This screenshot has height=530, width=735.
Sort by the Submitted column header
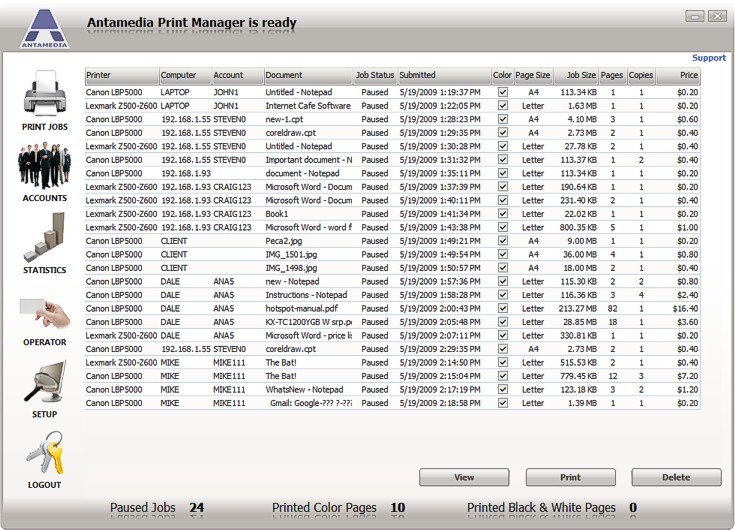pos(444,75)
